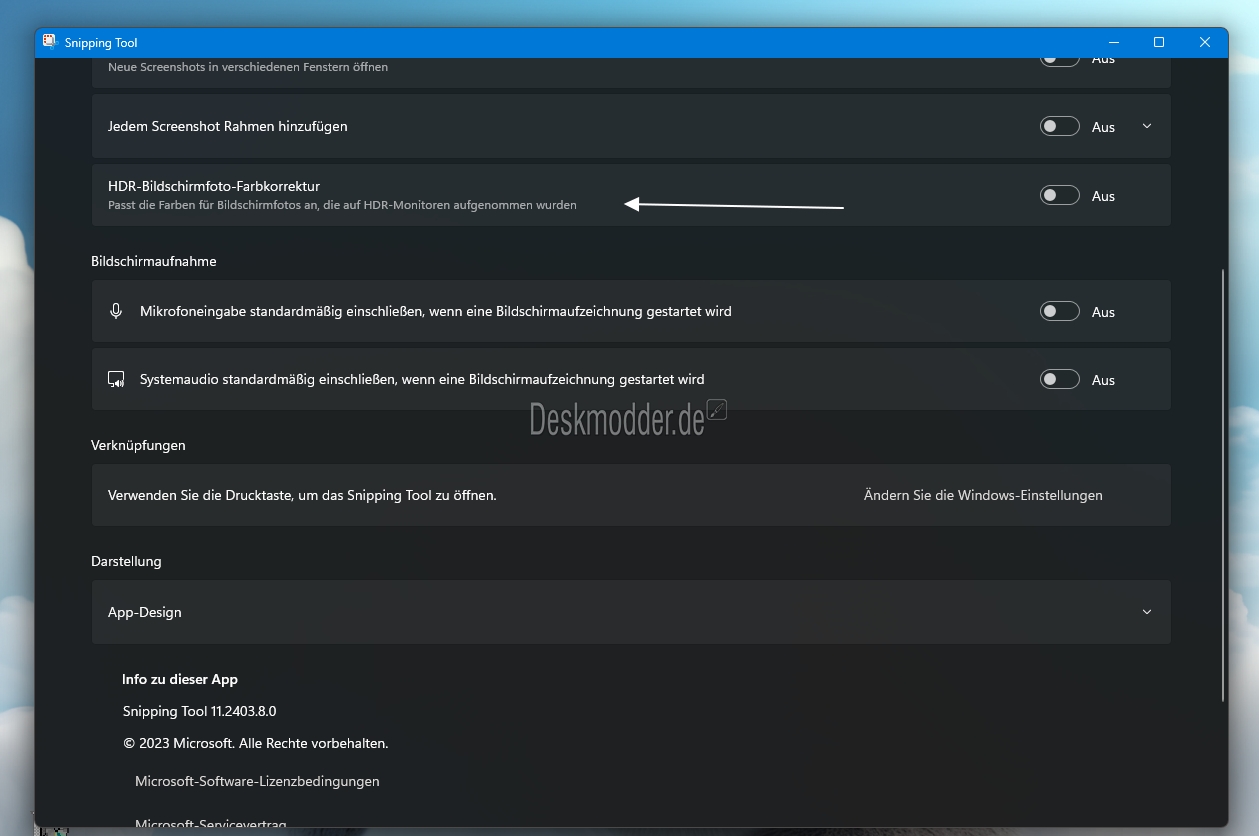Open the Microsoft-Software-Lizenzbedingungen link
1259x836 pixels.
[257, 781]
